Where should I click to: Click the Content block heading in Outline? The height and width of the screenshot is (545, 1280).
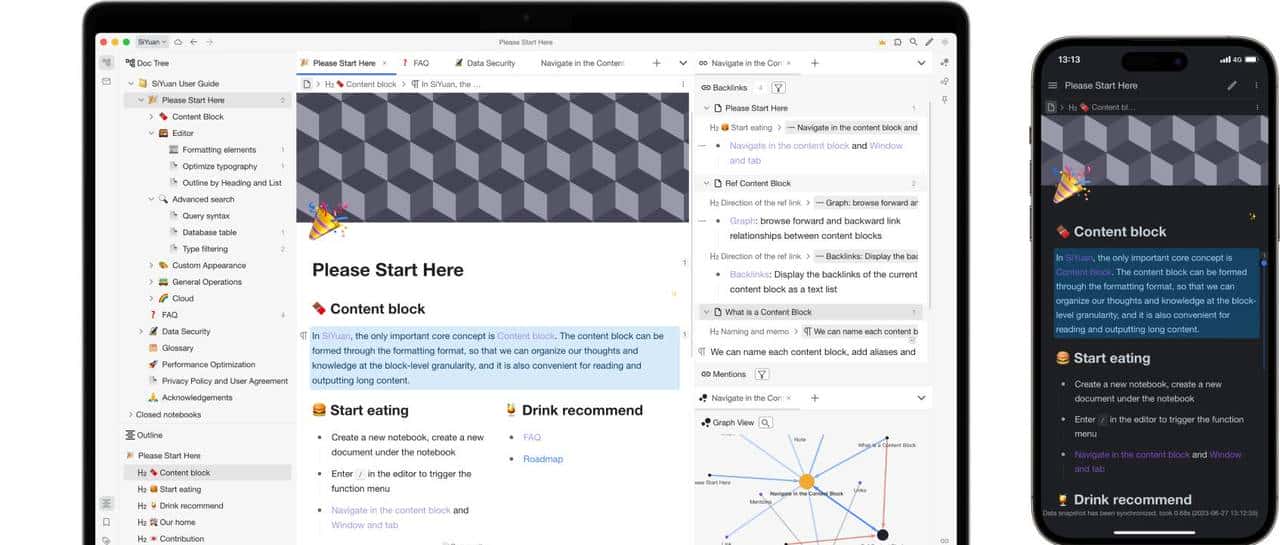coord(185,473)
